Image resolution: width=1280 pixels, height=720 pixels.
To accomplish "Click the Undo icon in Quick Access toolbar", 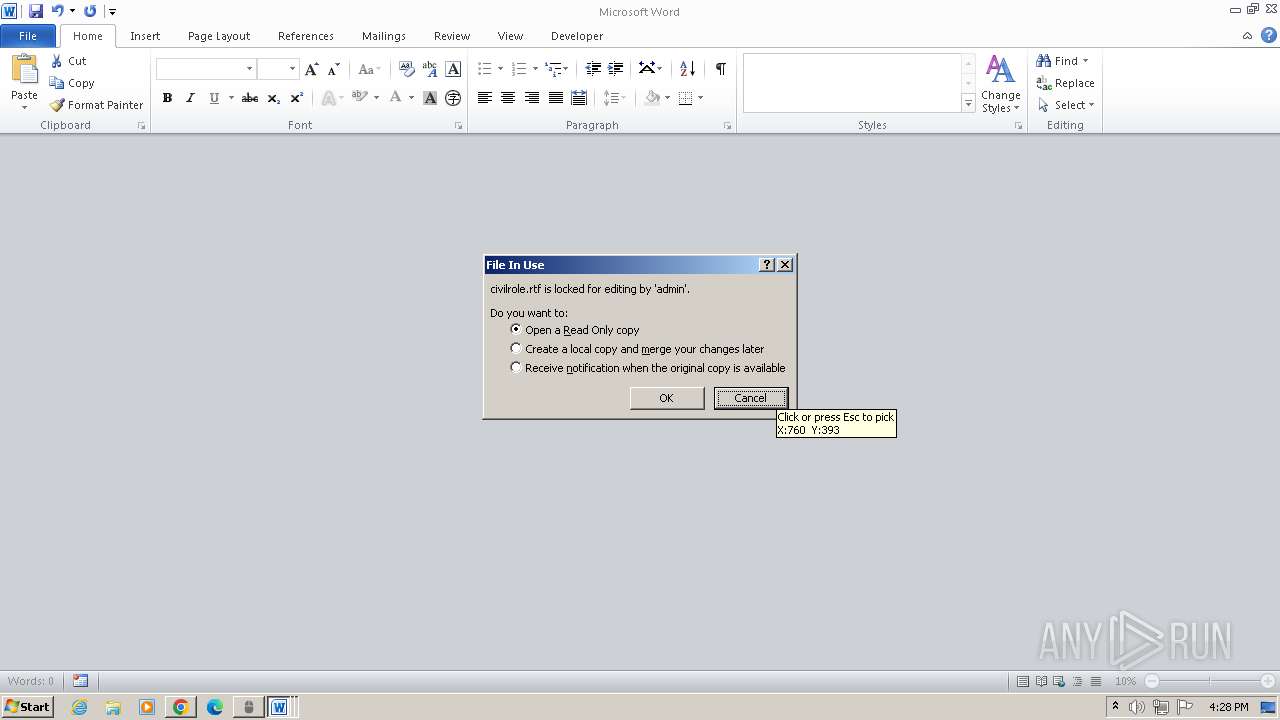I will click(x=57, y=11).
